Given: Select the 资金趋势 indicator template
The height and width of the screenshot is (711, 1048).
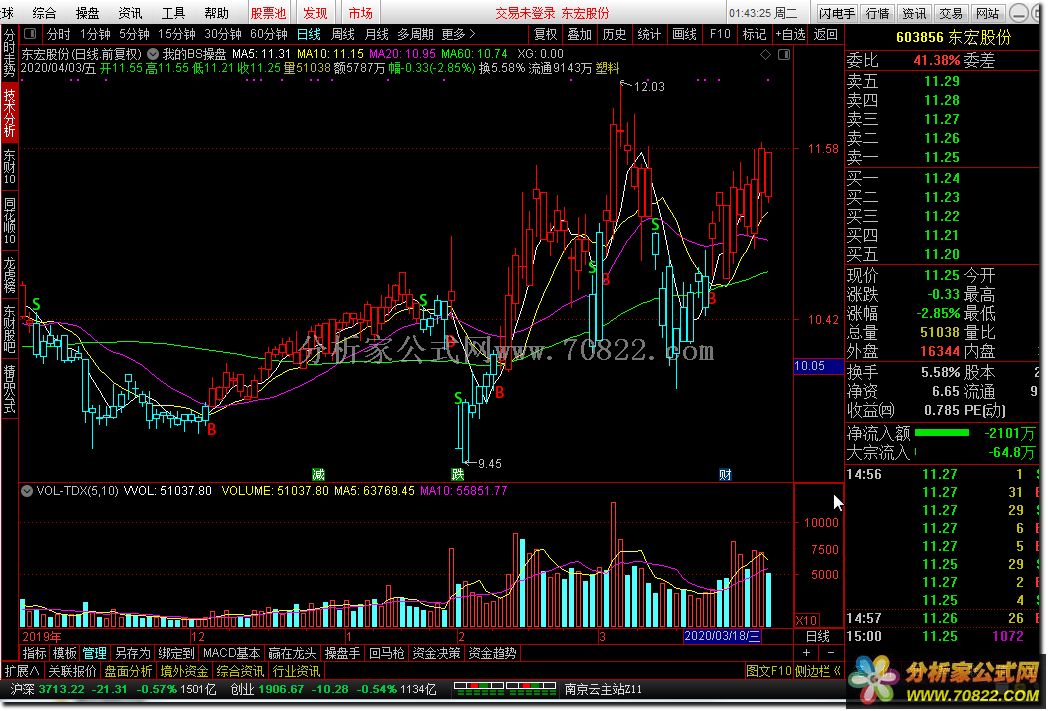Looking at the screenshot, I should 493,654.
